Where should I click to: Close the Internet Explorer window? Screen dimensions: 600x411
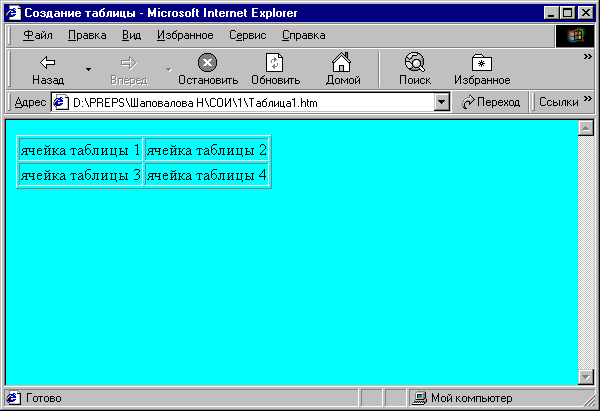[x=585, y=13]
